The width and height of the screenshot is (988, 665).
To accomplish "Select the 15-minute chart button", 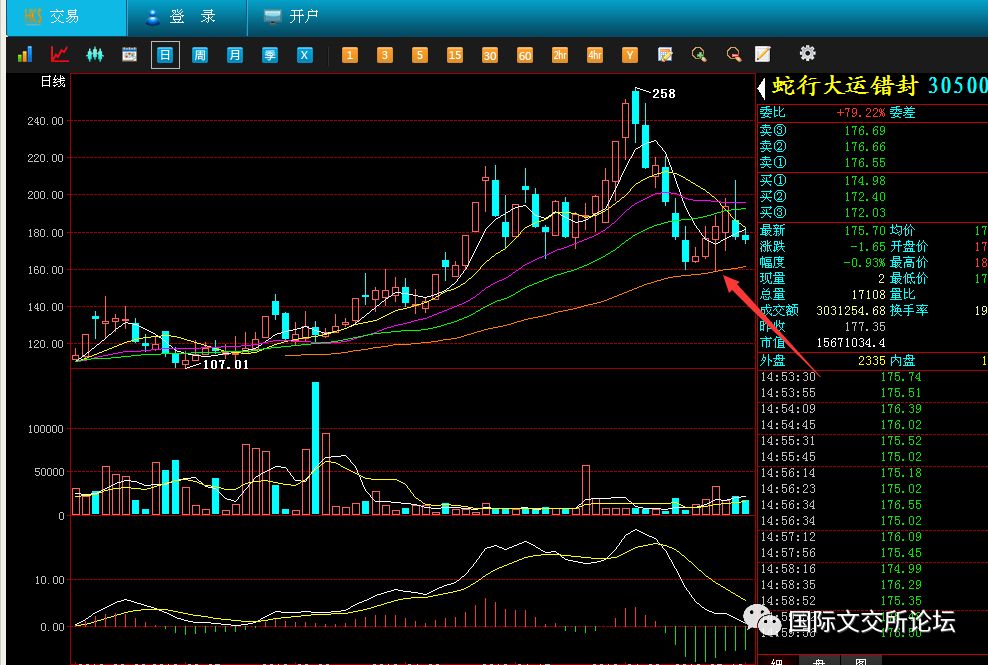I will point(454,55).
